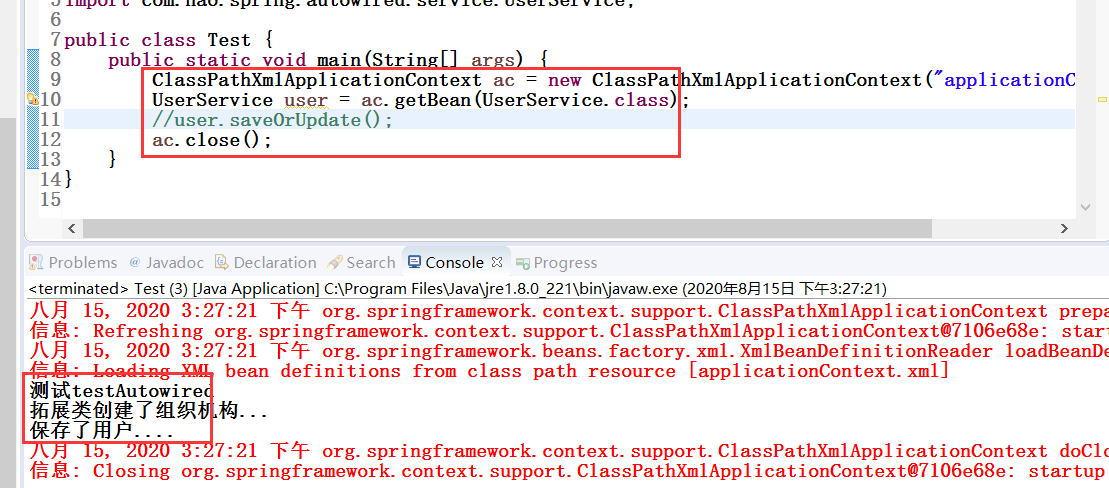Place cursor on 'public class Test {' line
The height and width of the screenshot is (488, 1109).
167,40
